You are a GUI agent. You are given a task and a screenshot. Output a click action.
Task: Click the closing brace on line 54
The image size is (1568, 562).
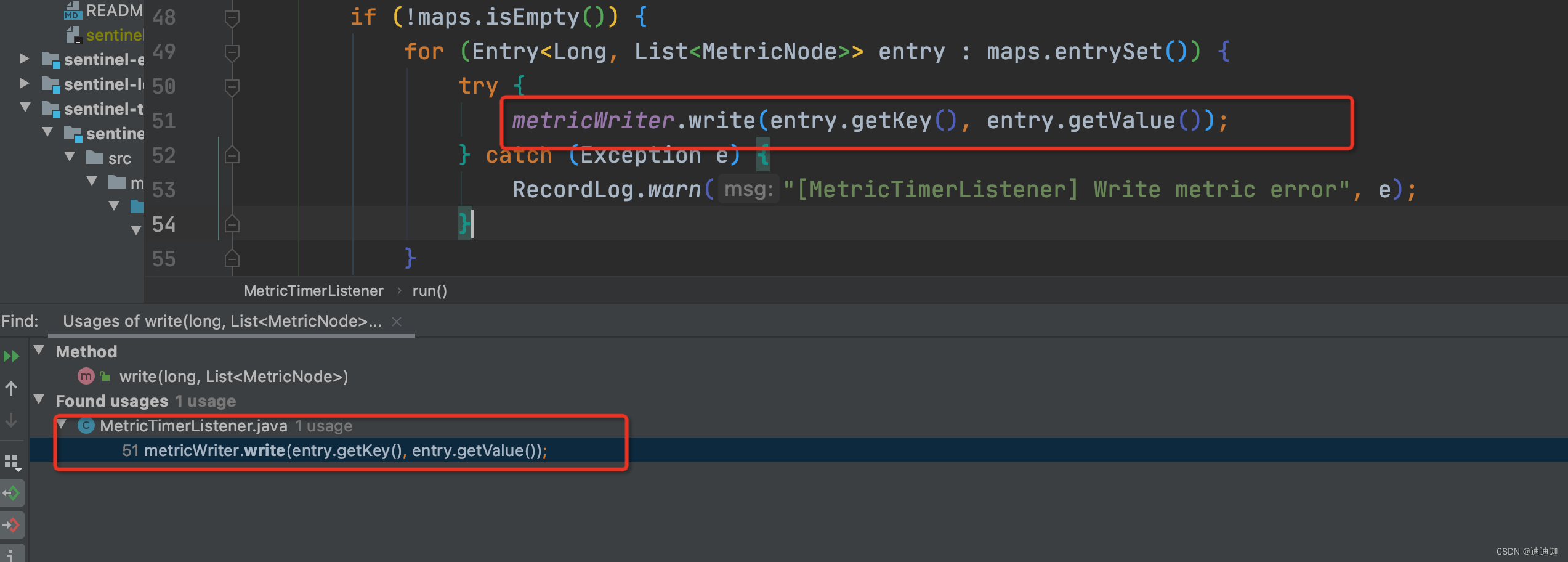point(464,224)
